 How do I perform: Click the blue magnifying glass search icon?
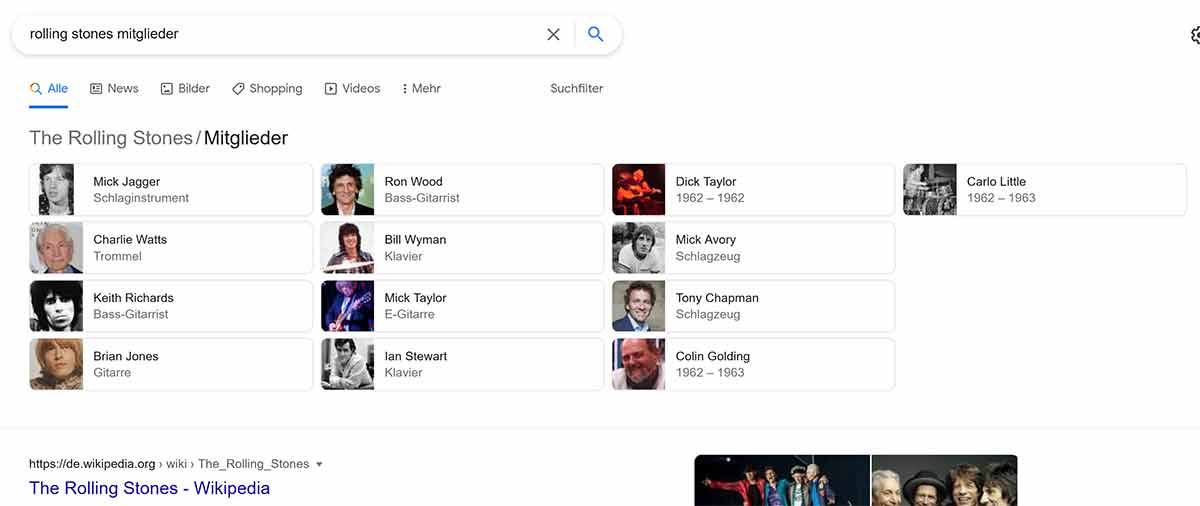point(596,34)
